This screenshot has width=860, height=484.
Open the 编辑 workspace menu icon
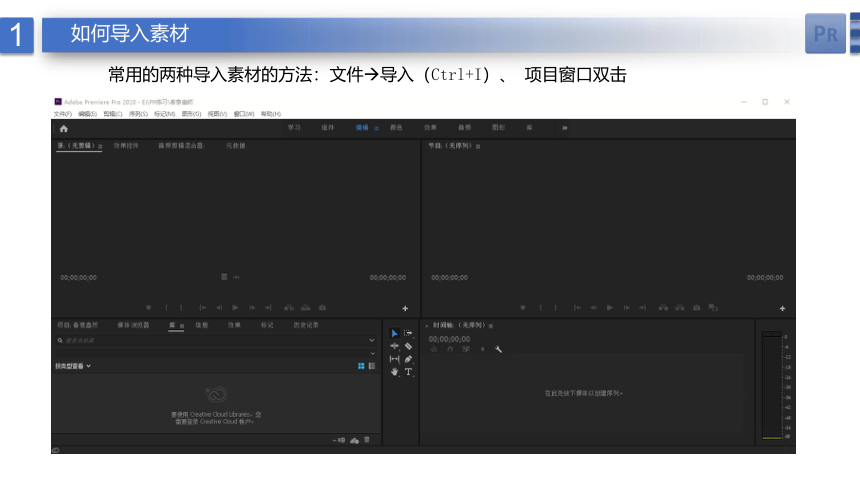coord(376,128)
